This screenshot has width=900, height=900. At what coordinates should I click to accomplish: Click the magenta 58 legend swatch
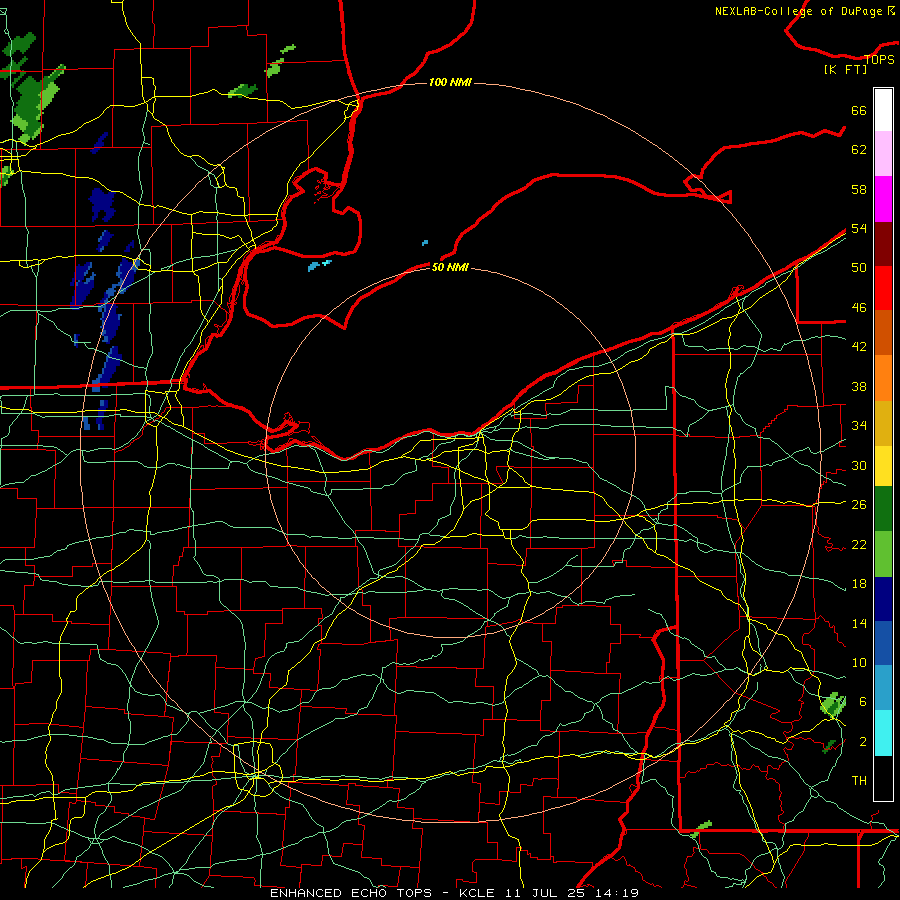(883, 199)
